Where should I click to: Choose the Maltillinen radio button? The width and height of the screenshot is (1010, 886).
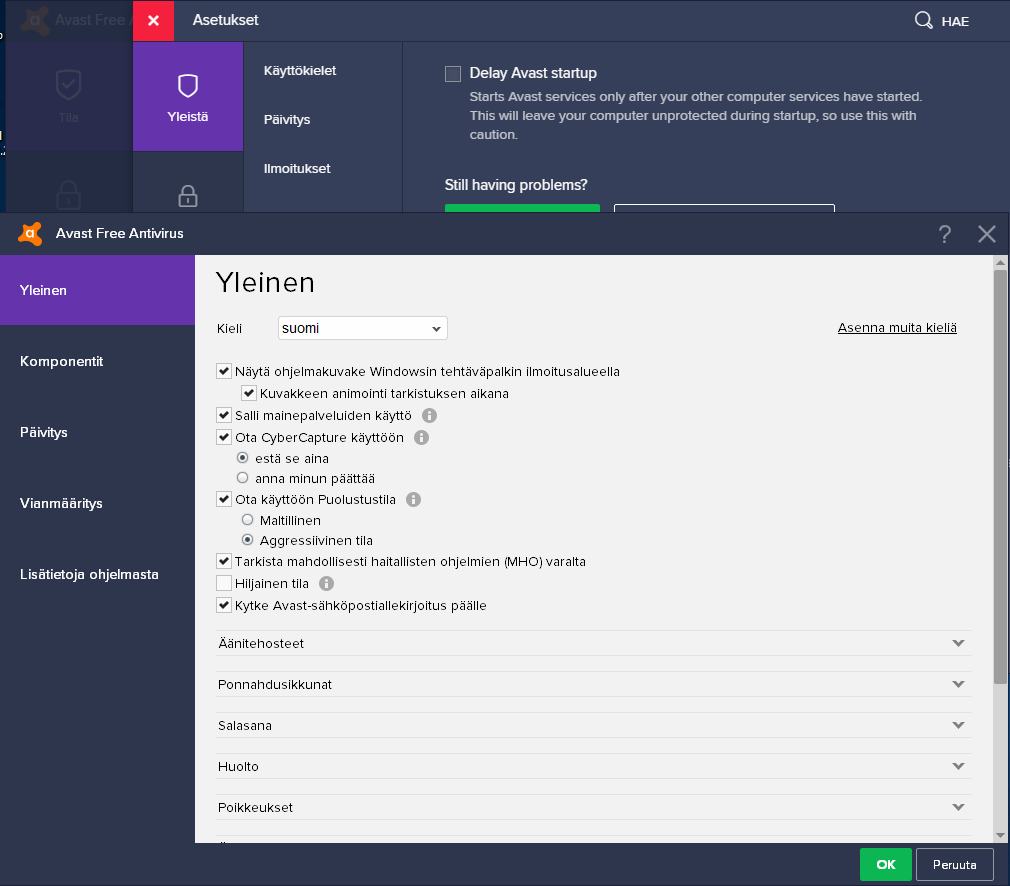pos(247,520)
